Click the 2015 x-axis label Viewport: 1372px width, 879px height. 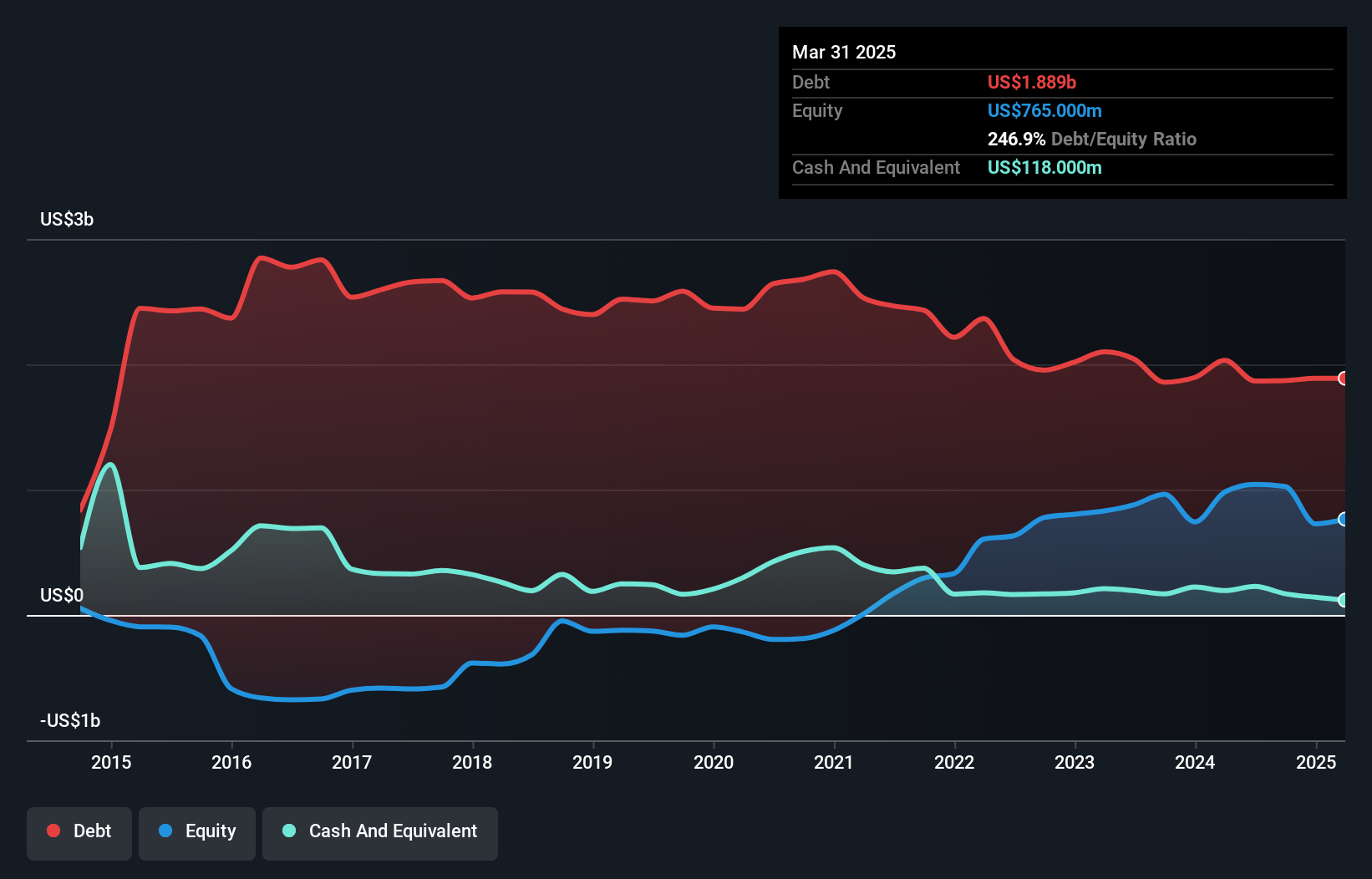coord(111,762)
